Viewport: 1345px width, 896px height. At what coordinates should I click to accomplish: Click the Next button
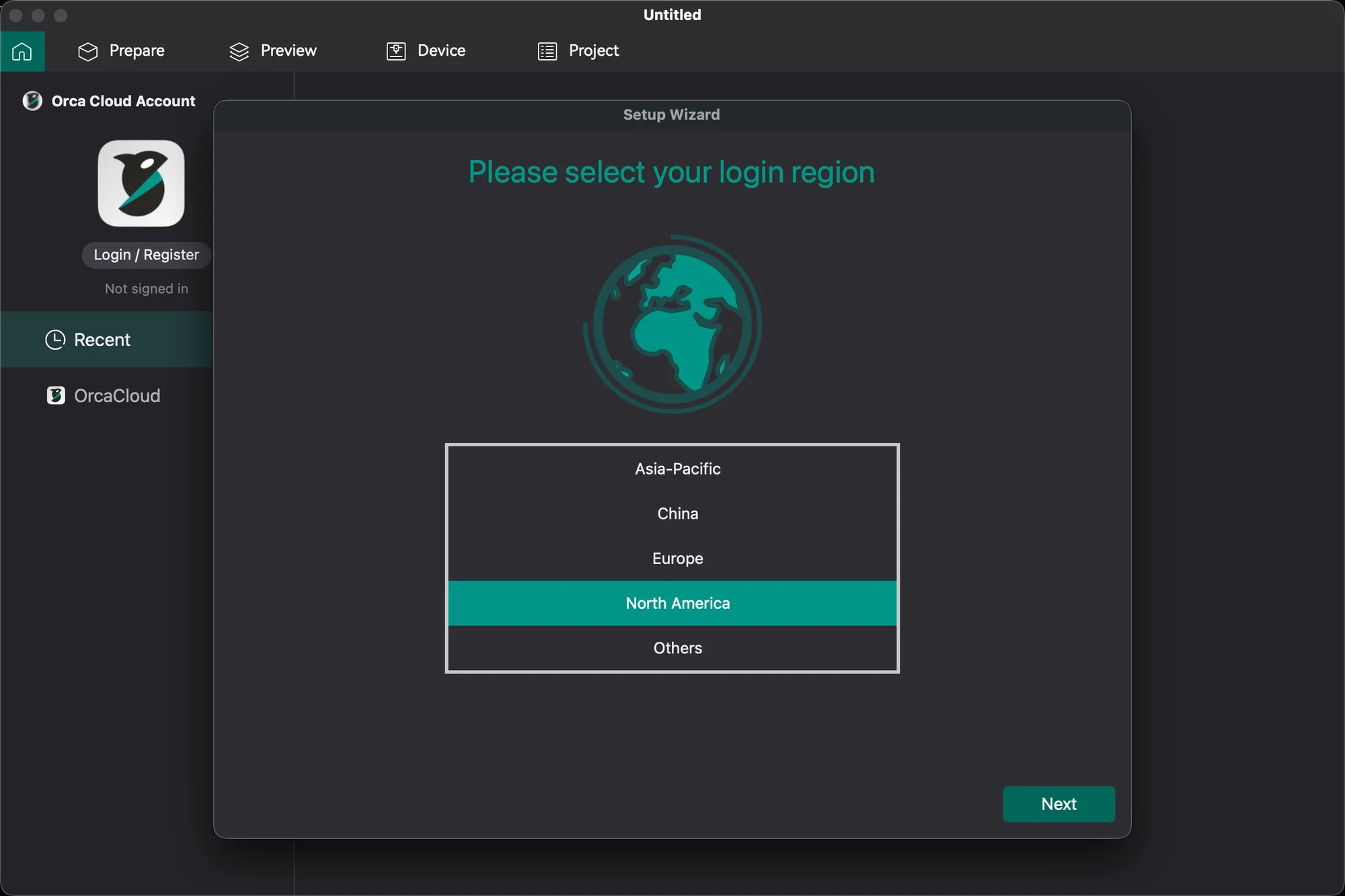click(1059, 804)
